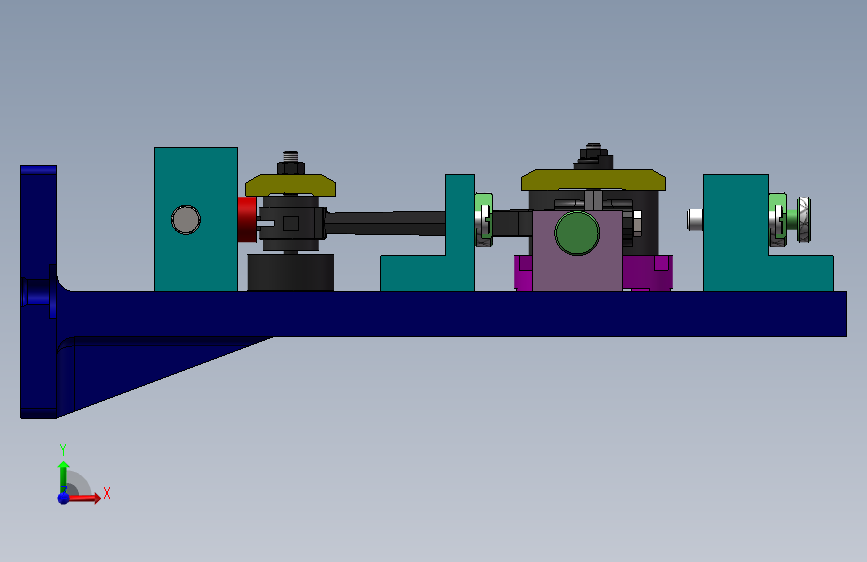Select the red cylinder beside the teal block
The height and width of the screenshot is (562, 867).
tap(247, 220)
